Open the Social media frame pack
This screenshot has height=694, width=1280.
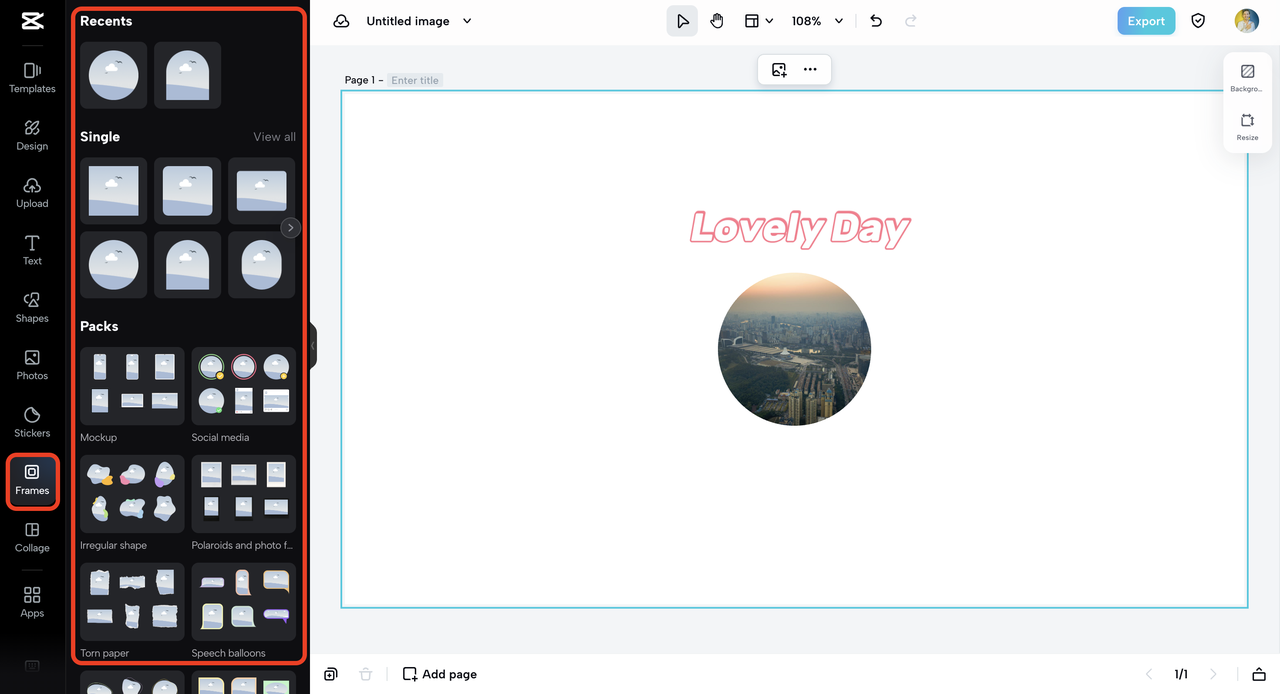click(x=243, y=386)
